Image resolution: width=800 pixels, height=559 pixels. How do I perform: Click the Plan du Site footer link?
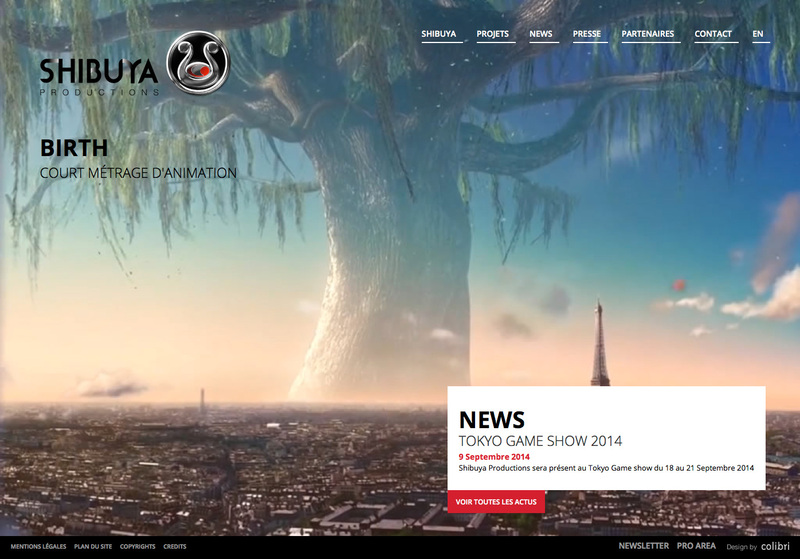[93, 547]
